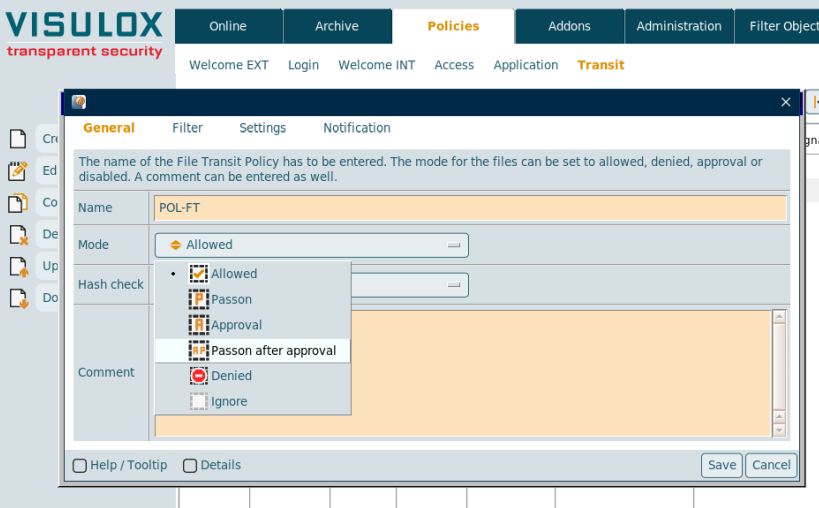
Task: Open the Notification tab
Action: click(x=356, y=128)
